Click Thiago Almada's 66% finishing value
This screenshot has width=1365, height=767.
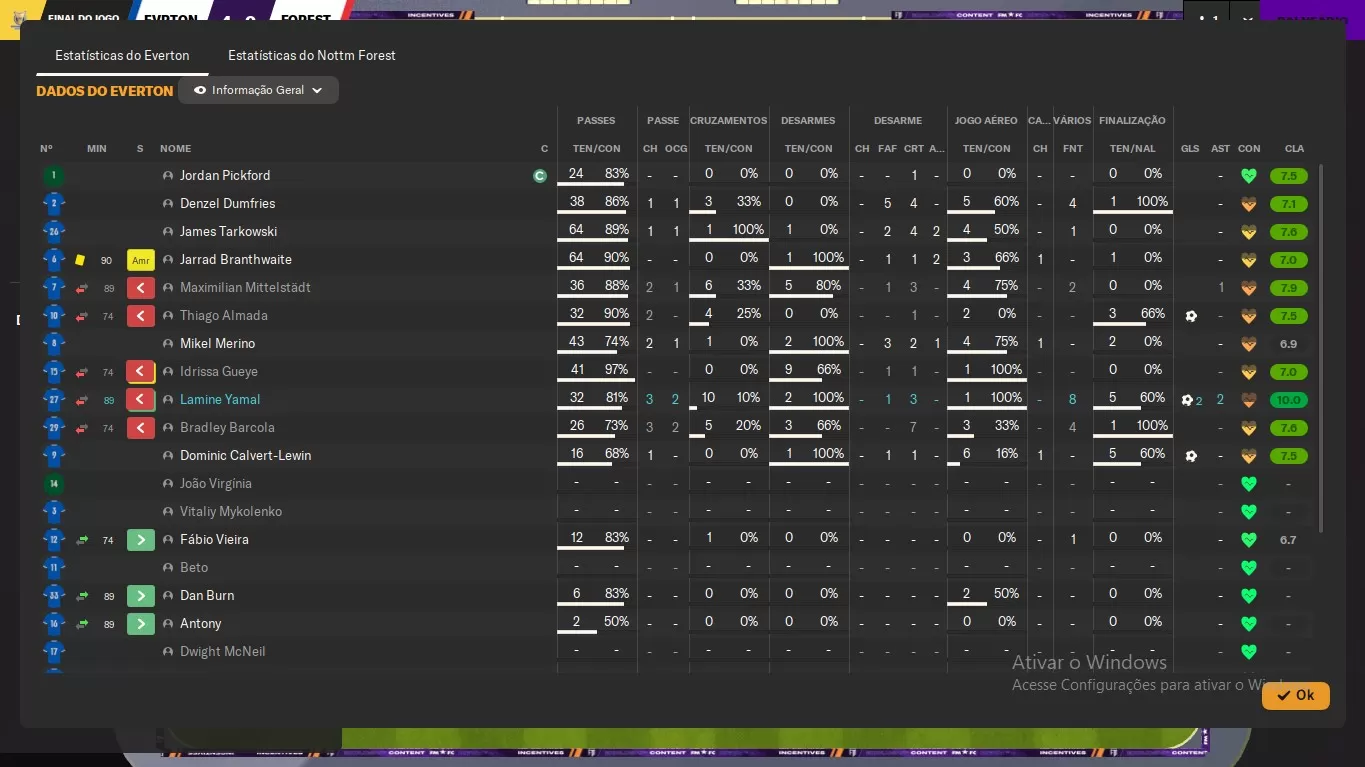click(x=1152, y=314)
